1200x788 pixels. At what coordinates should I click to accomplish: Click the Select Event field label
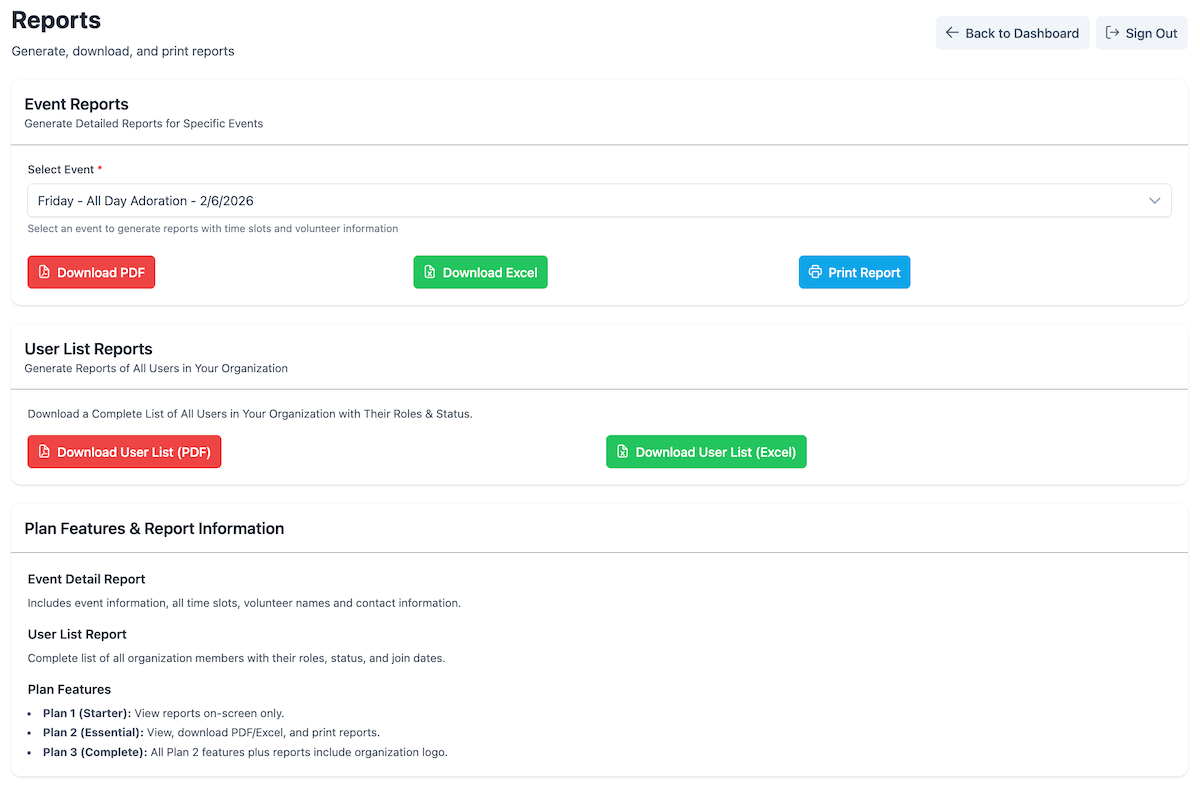pyautogui.click(x=61, y=170)
